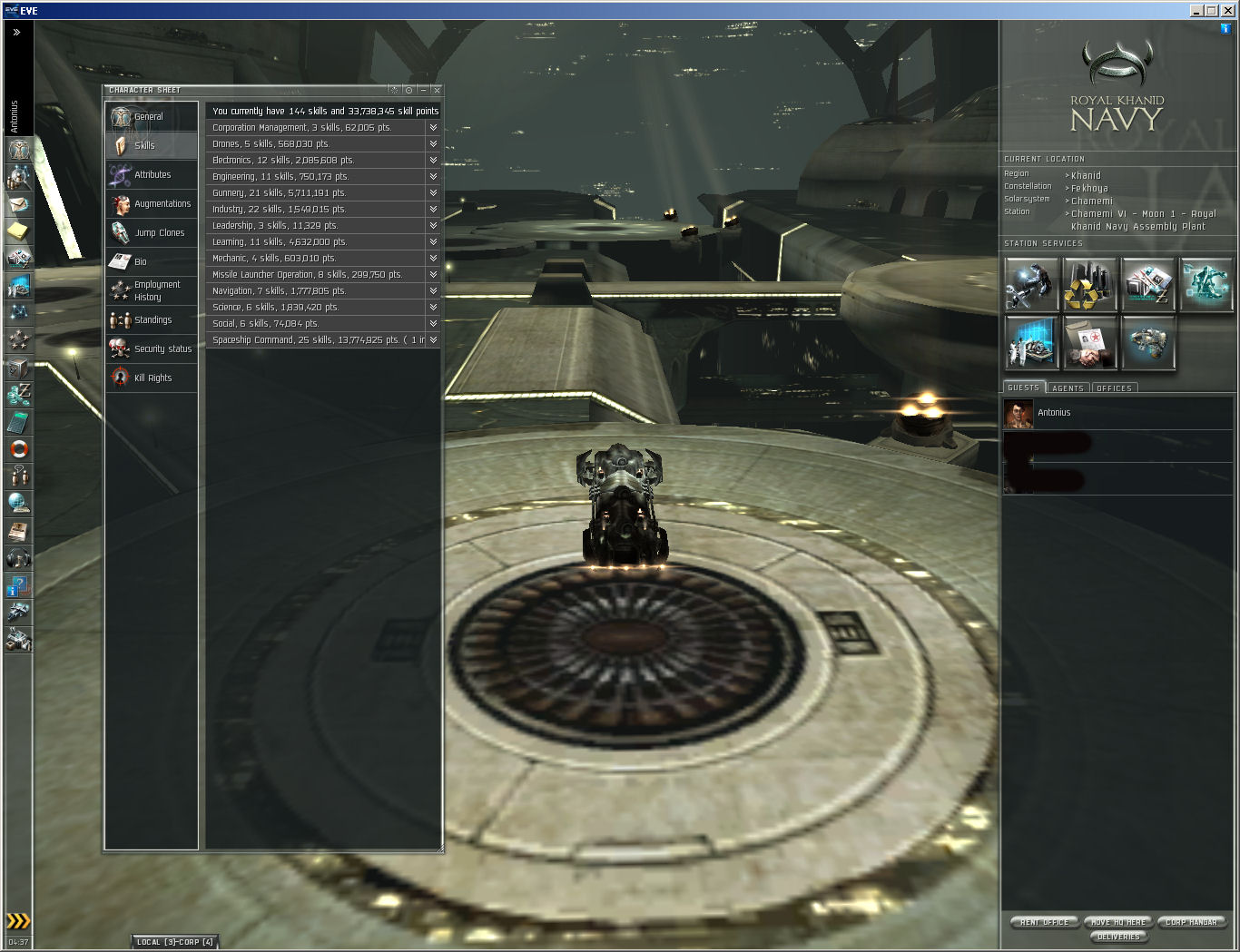Expand the Electronics skill group
The height and width of the screenshot is (952, 1240).
click(433, 161)
